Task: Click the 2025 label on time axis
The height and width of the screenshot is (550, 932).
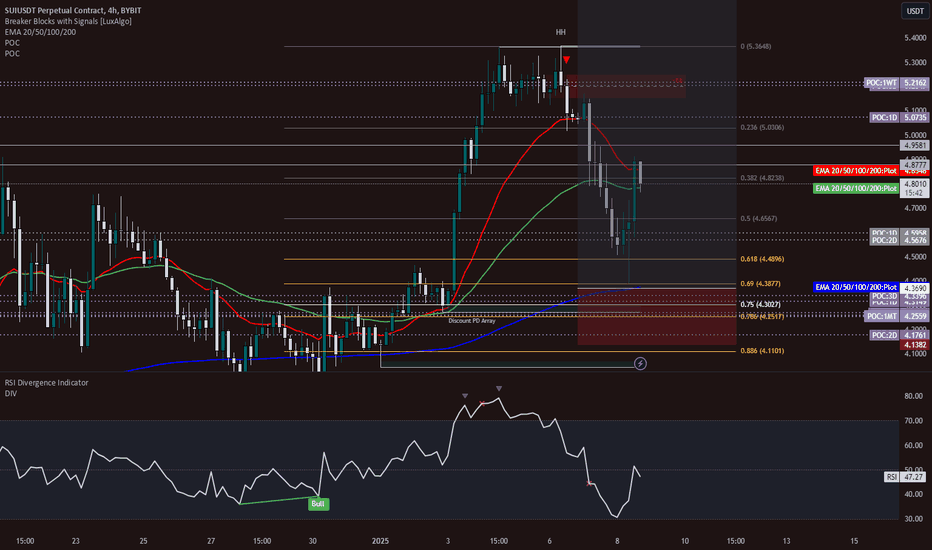Action: [380, 541]
